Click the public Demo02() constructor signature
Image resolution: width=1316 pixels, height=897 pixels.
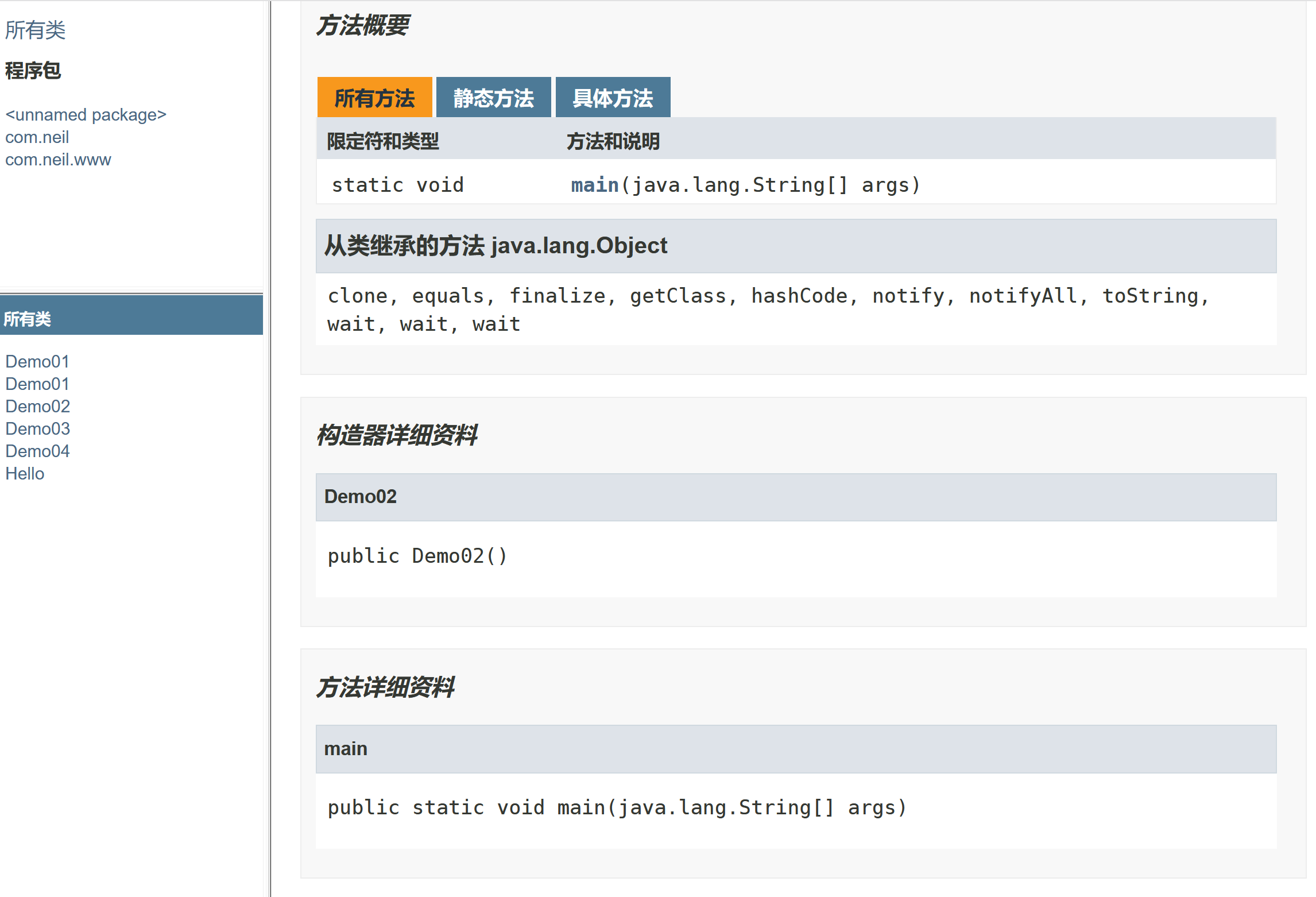click(x=417, y=556)
